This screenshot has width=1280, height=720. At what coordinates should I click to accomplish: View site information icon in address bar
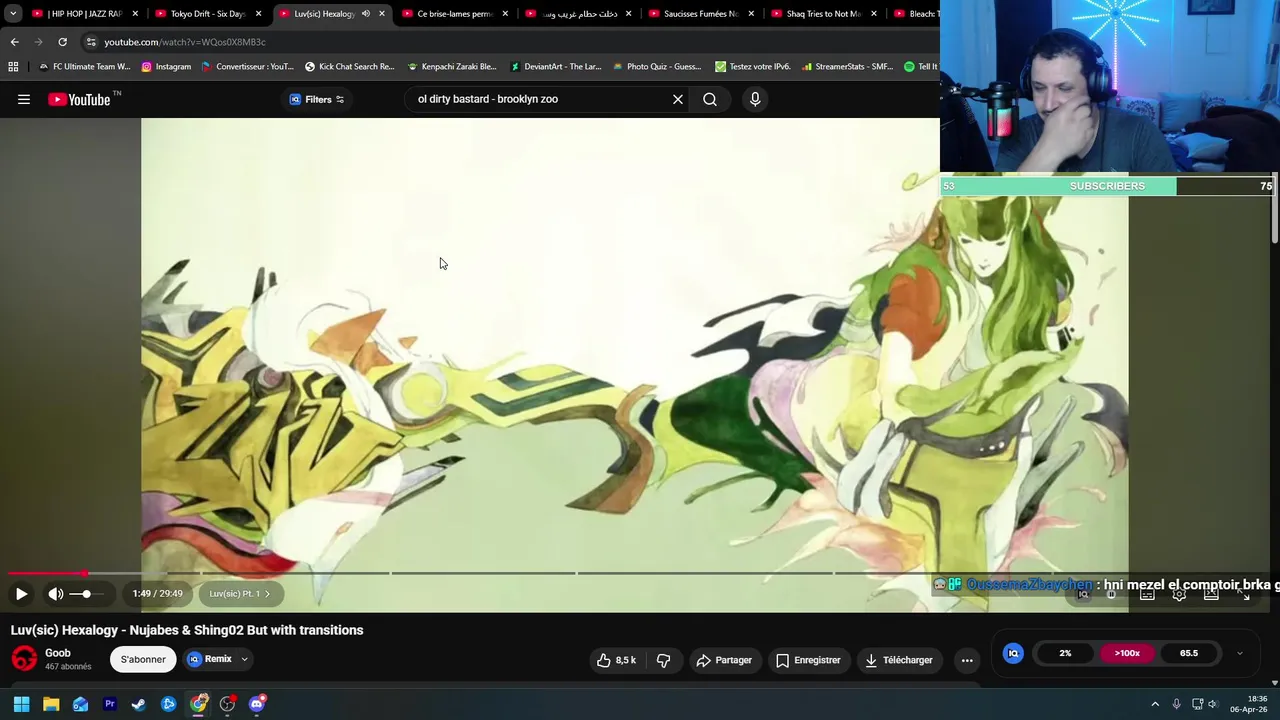pyautogui.click(x=91, y=42)
